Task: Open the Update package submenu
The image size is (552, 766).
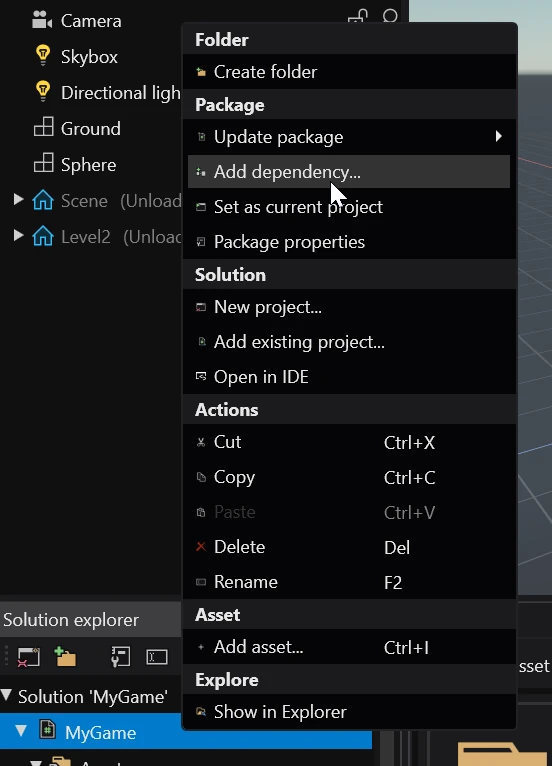Action: [349, 137]
